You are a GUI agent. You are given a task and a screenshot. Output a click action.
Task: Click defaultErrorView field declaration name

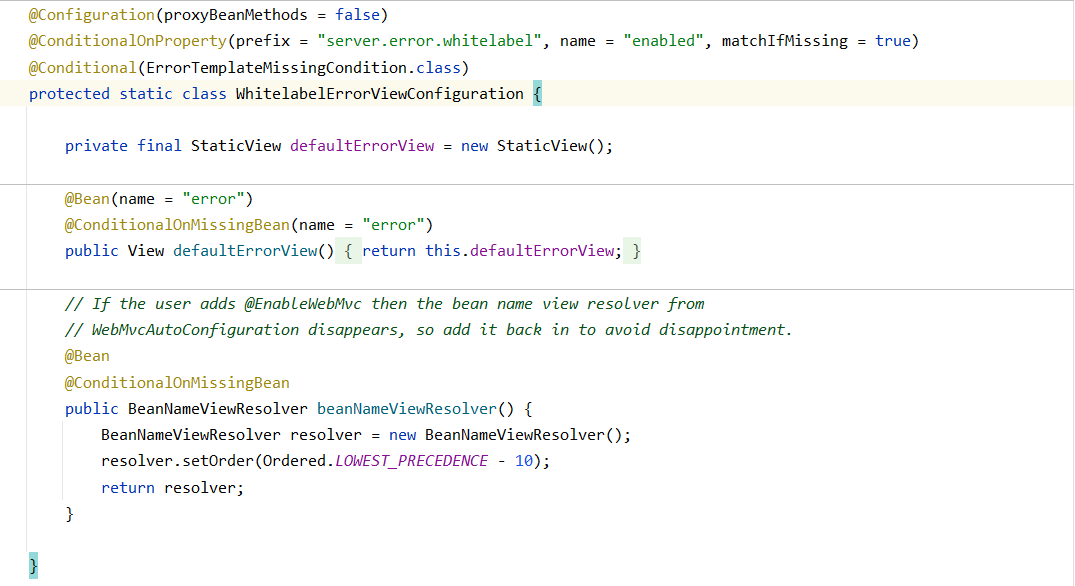(x=362, y=146)
